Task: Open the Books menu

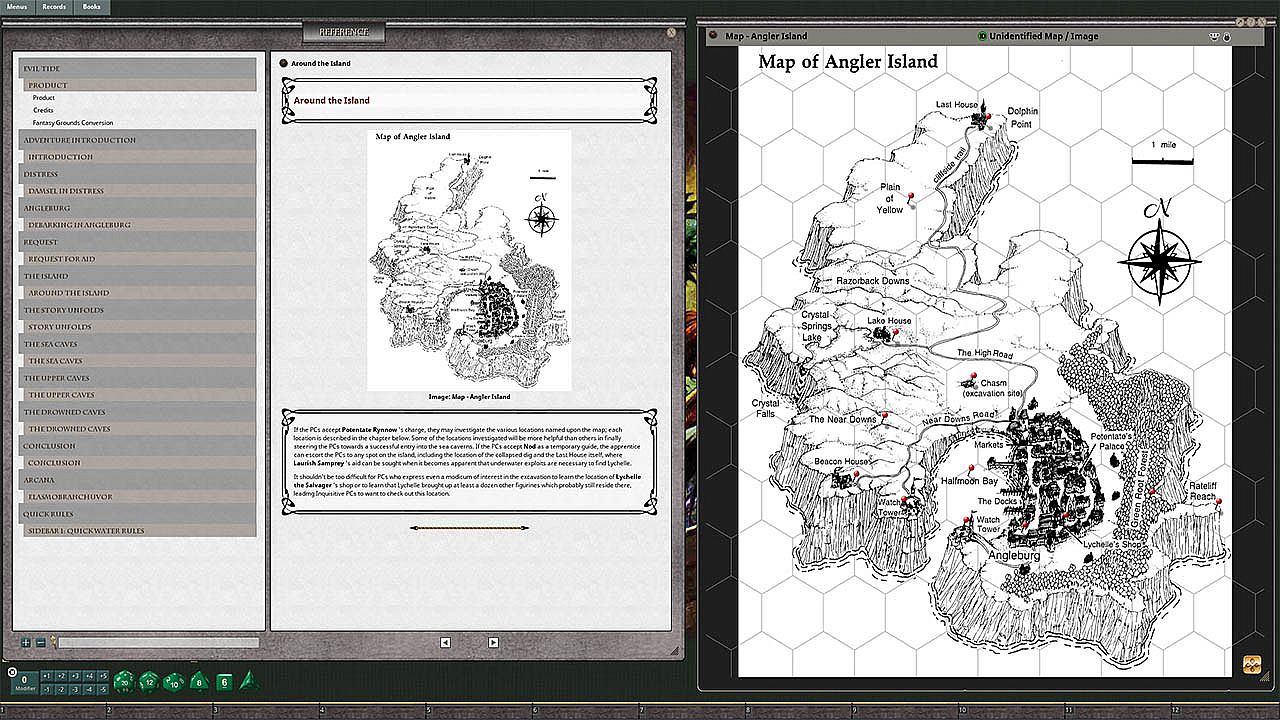Action: 91,7
